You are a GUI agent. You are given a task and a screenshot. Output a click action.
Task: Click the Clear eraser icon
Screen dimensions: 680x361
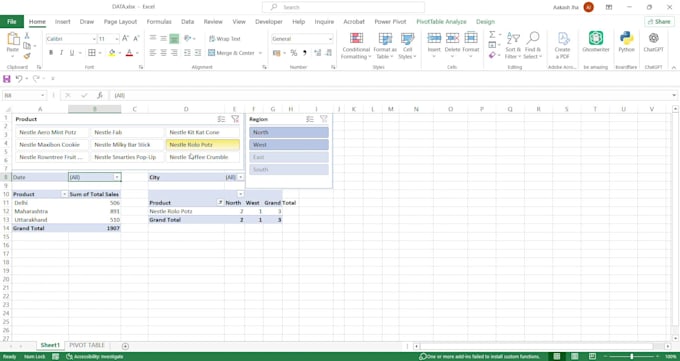pos(492,55)
